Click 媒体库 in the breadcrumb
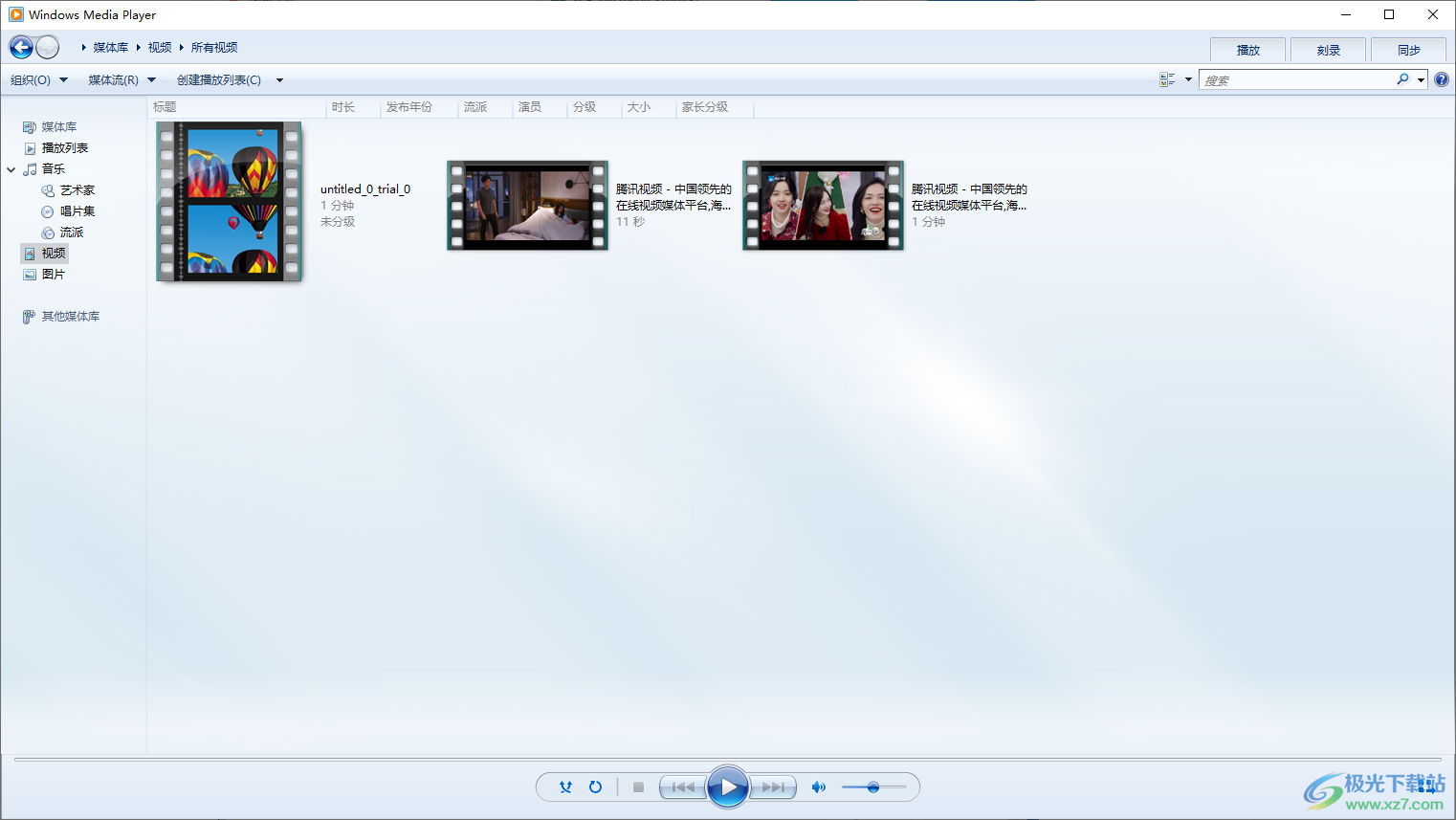The width and height of the screenshot is (1456, 820). pos(111,47)
